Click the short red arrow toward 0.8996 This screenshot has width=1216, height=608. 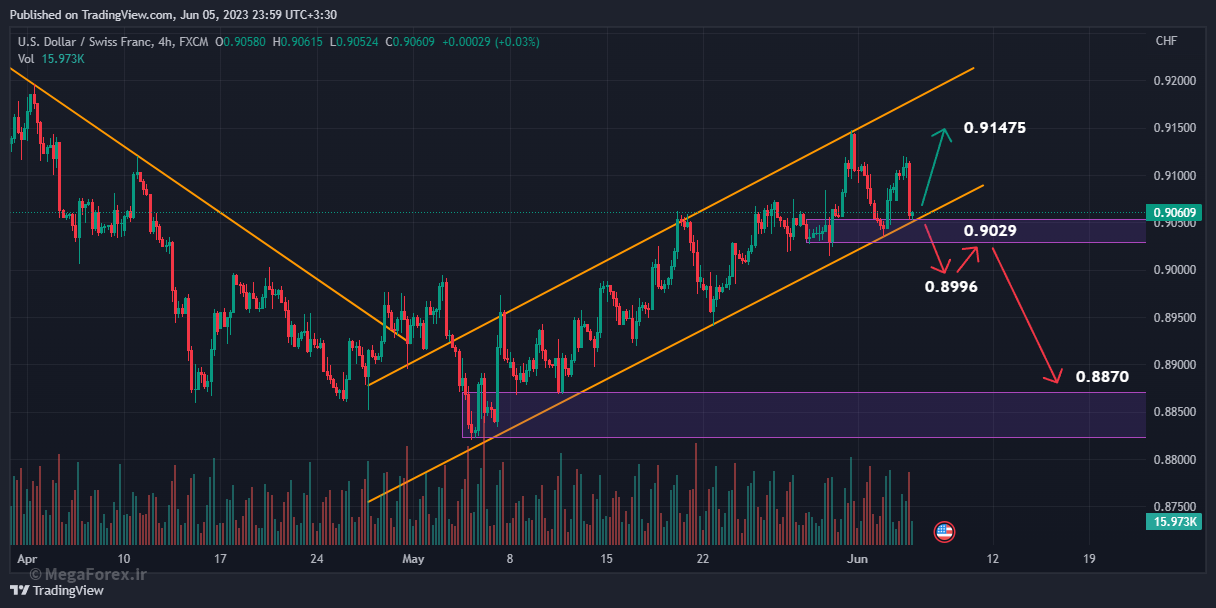tap(936, 250)
